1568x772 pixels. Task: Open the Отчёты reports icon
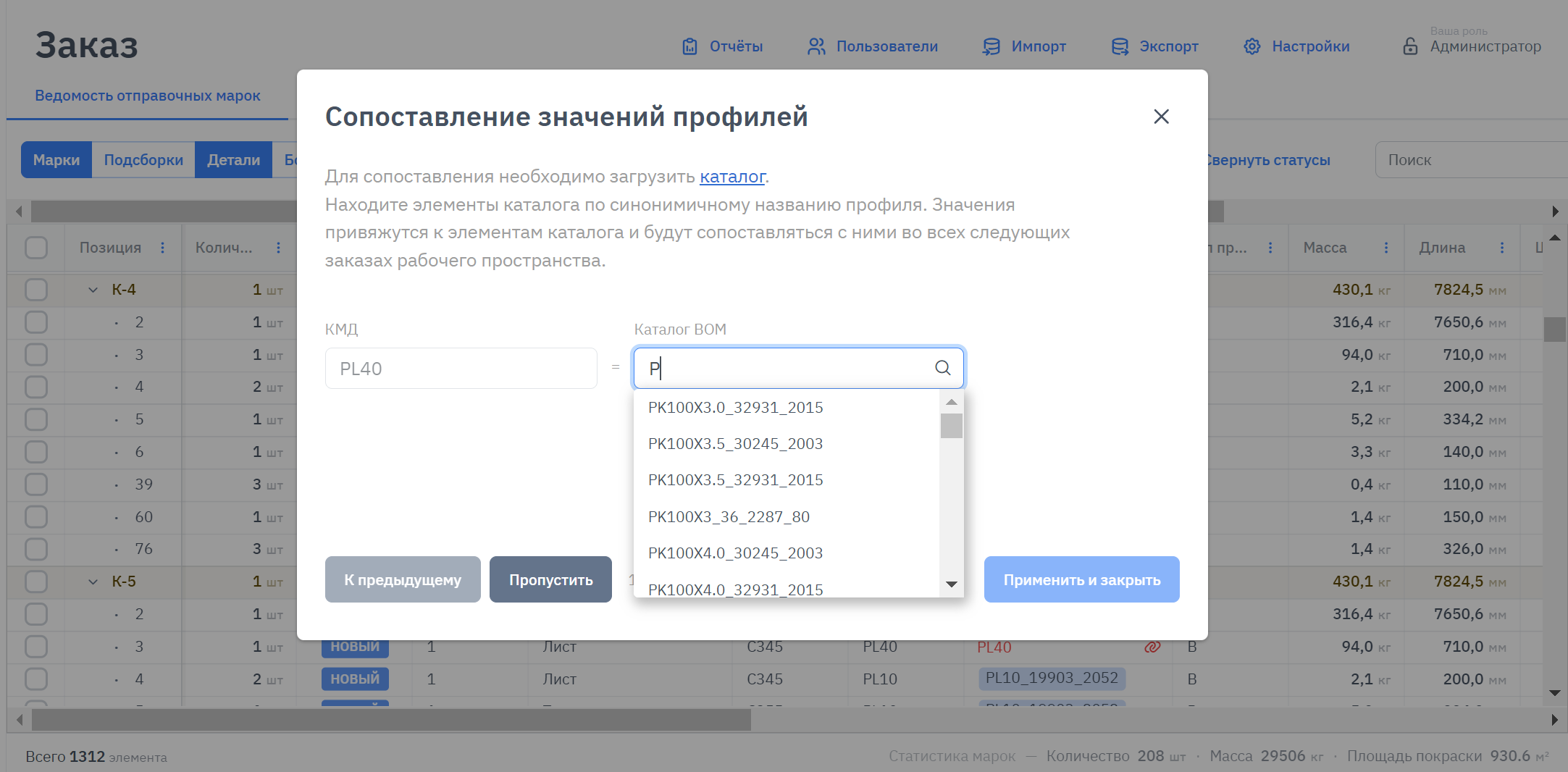689,46
